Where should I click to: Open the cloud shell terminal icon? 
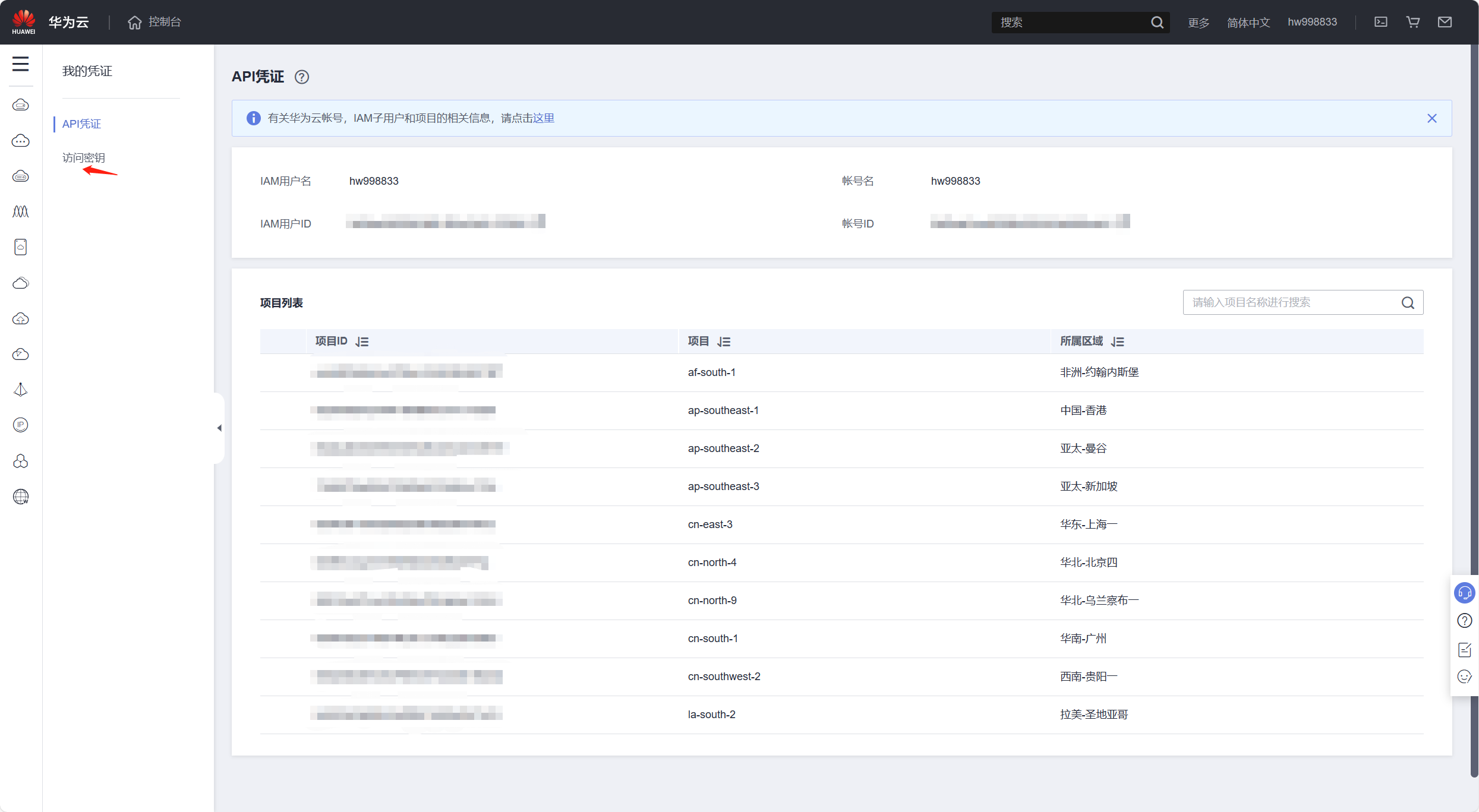pyautogui.click(x=1380, y=22)
